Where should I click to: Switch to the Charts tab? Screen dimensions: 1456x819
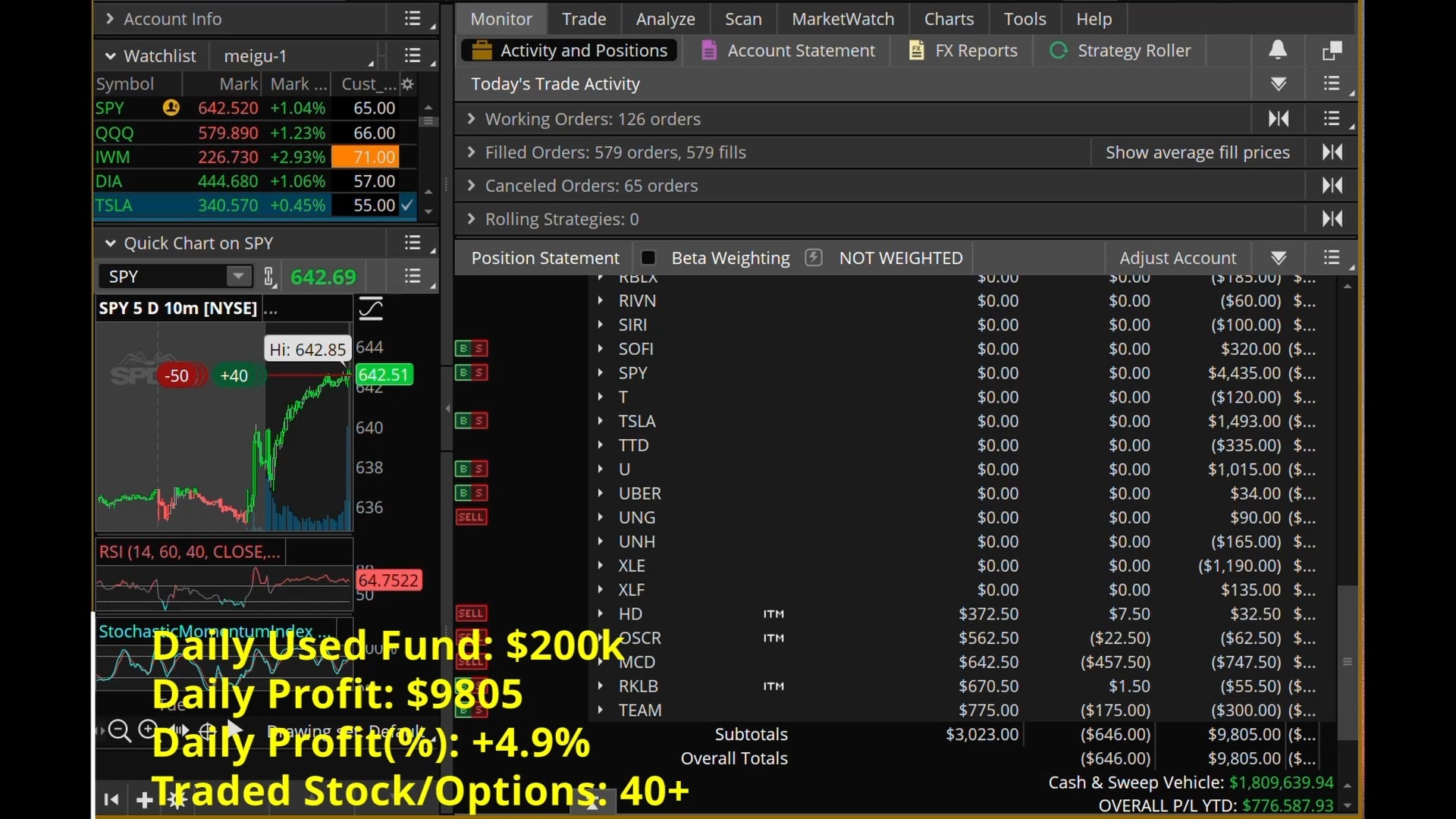tap(949, 19)
